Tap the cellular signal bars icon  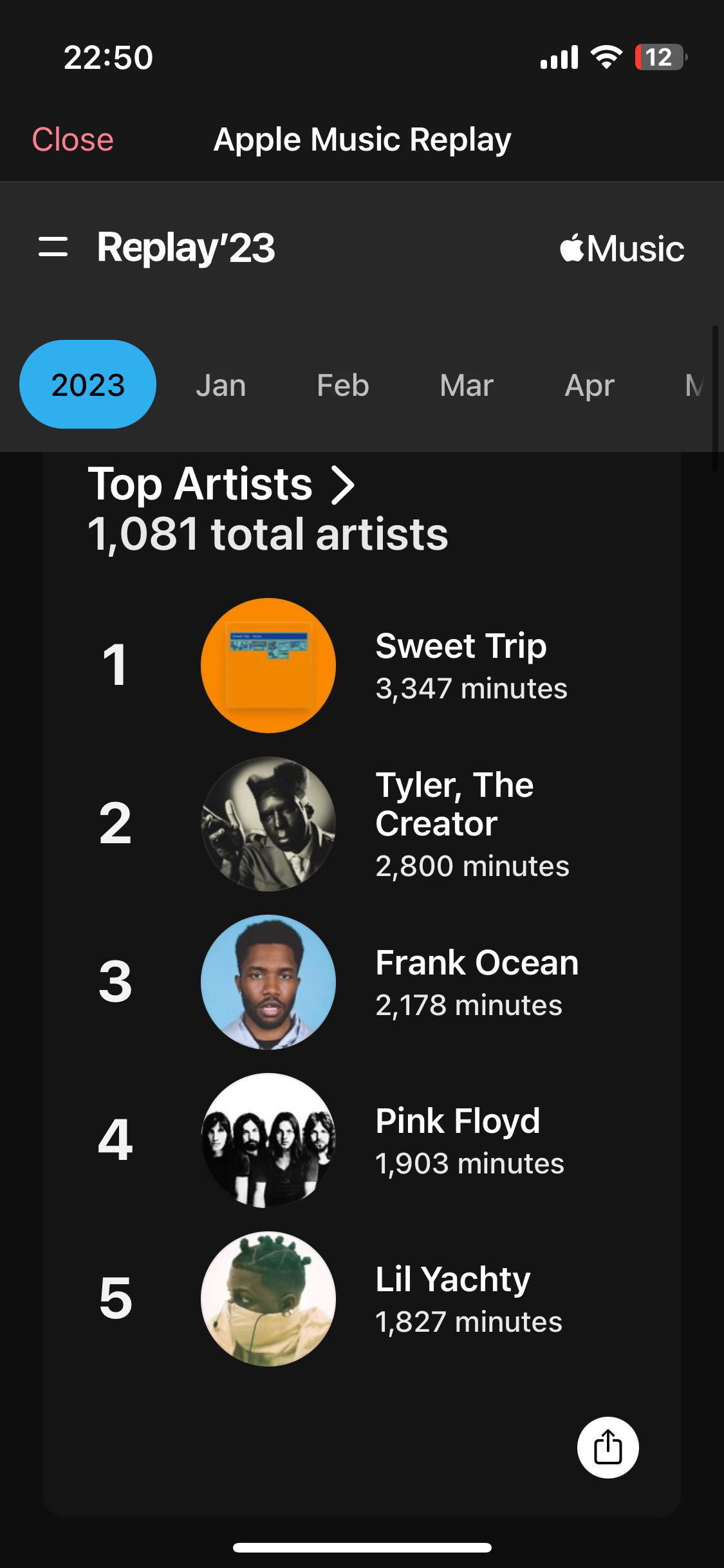559,57
